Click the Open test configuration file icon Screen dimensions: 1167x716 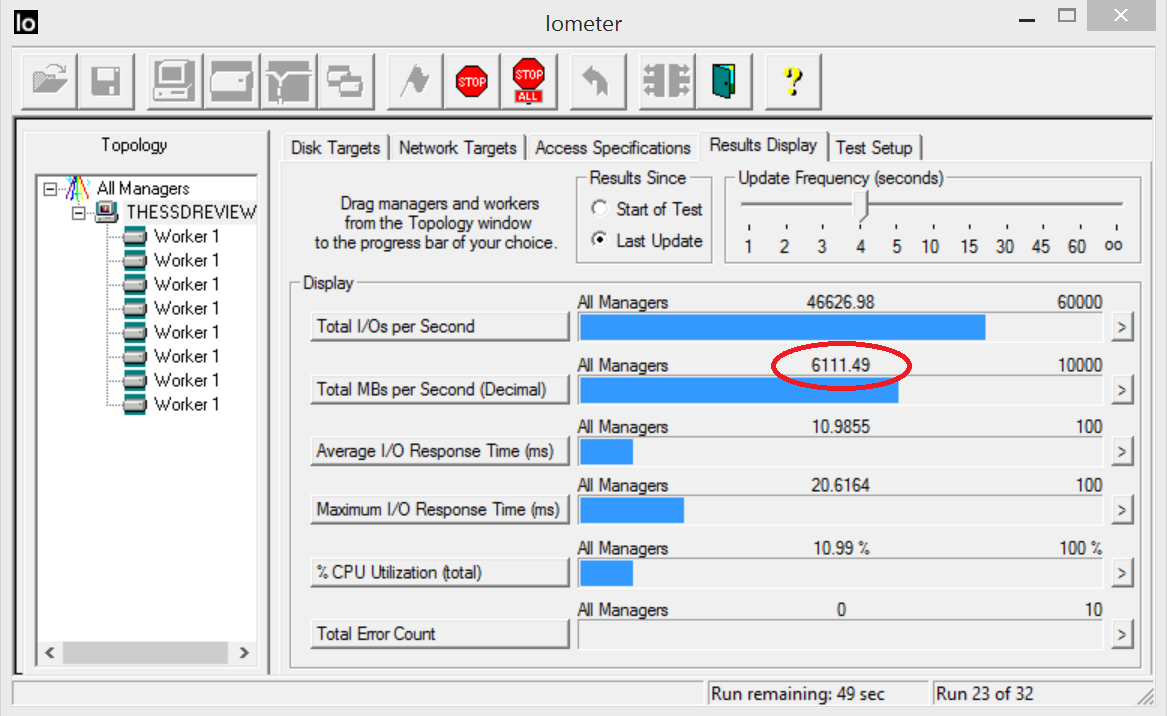[x=50, y=81]
